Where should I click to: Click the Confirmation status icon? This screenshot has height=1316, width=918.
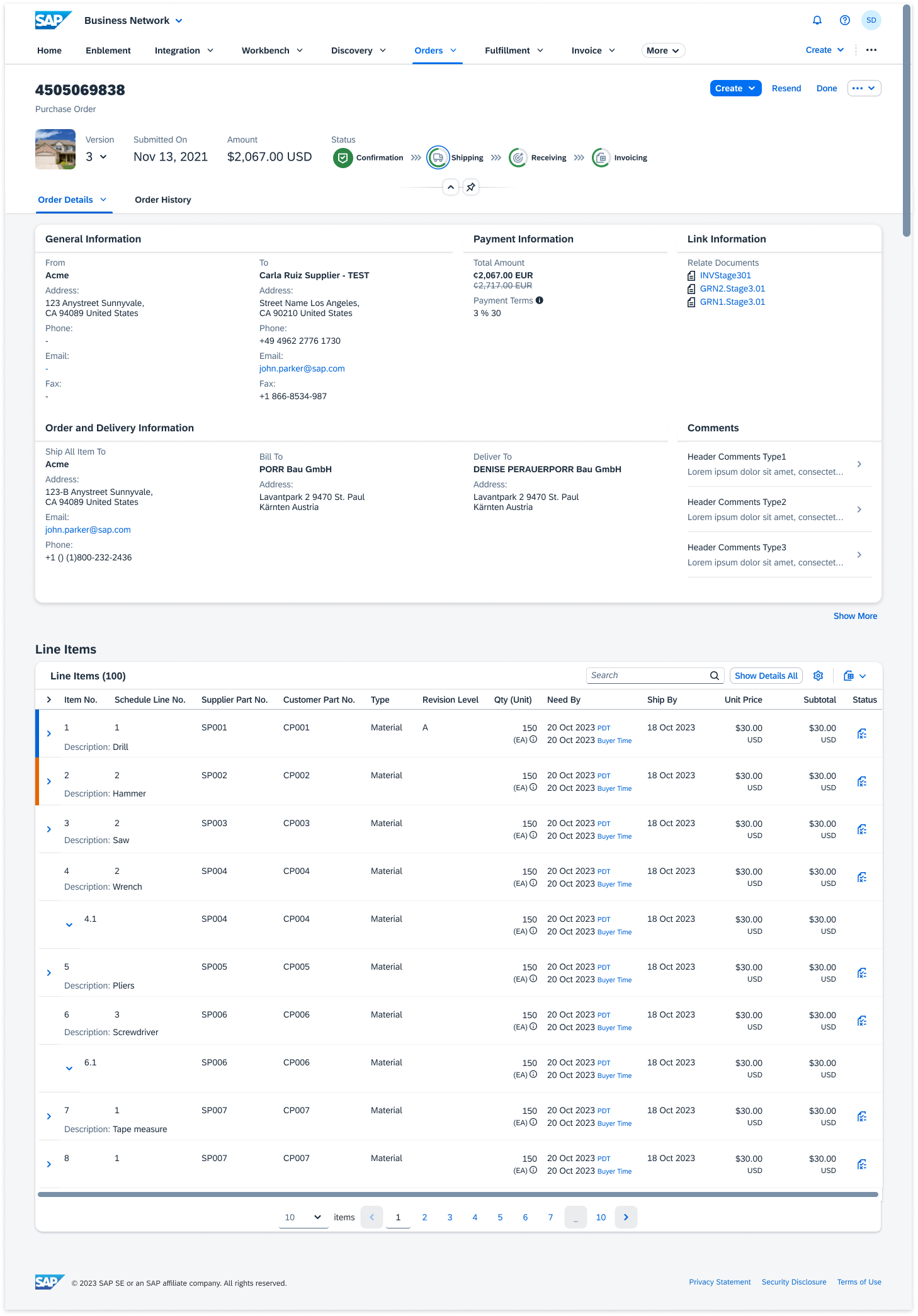[343, 158]
